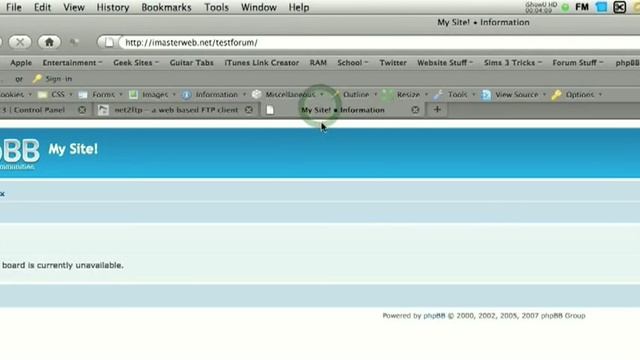Open the Guitar Tabs bookmark
This screenshot has height=360, width=640.
(191, 63)
